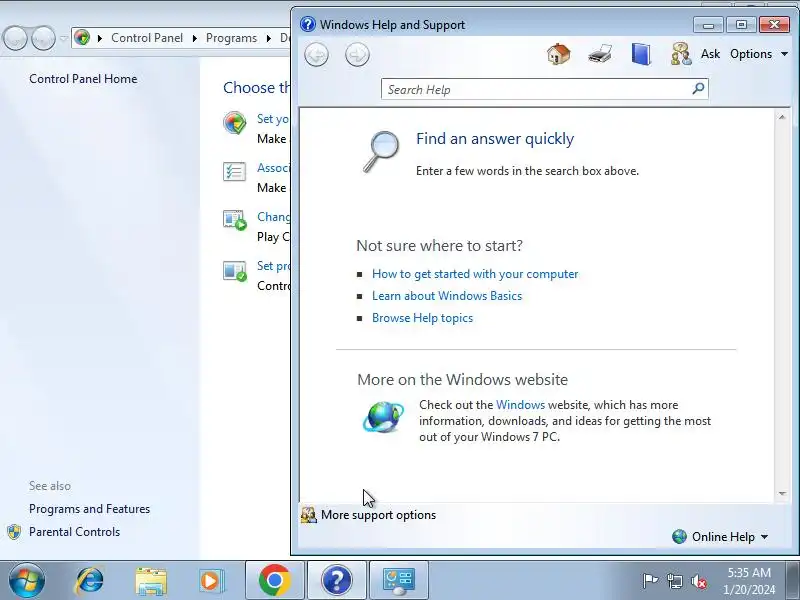Click Set your default programs icon
This screenshot has width=800, height=600.
[235, 123]
